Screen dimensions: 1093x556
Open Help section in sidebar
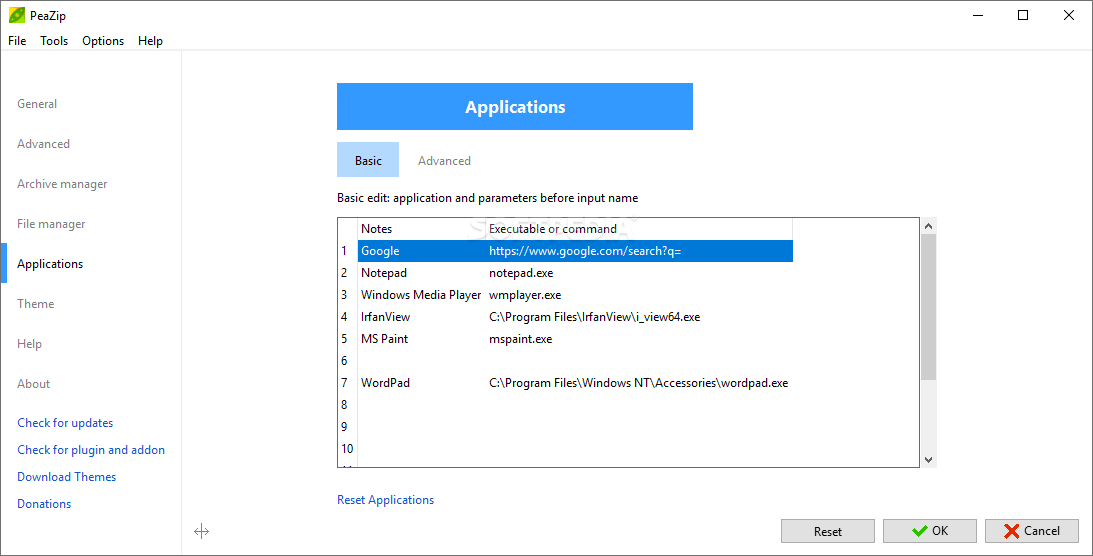(x=29, y=343)
